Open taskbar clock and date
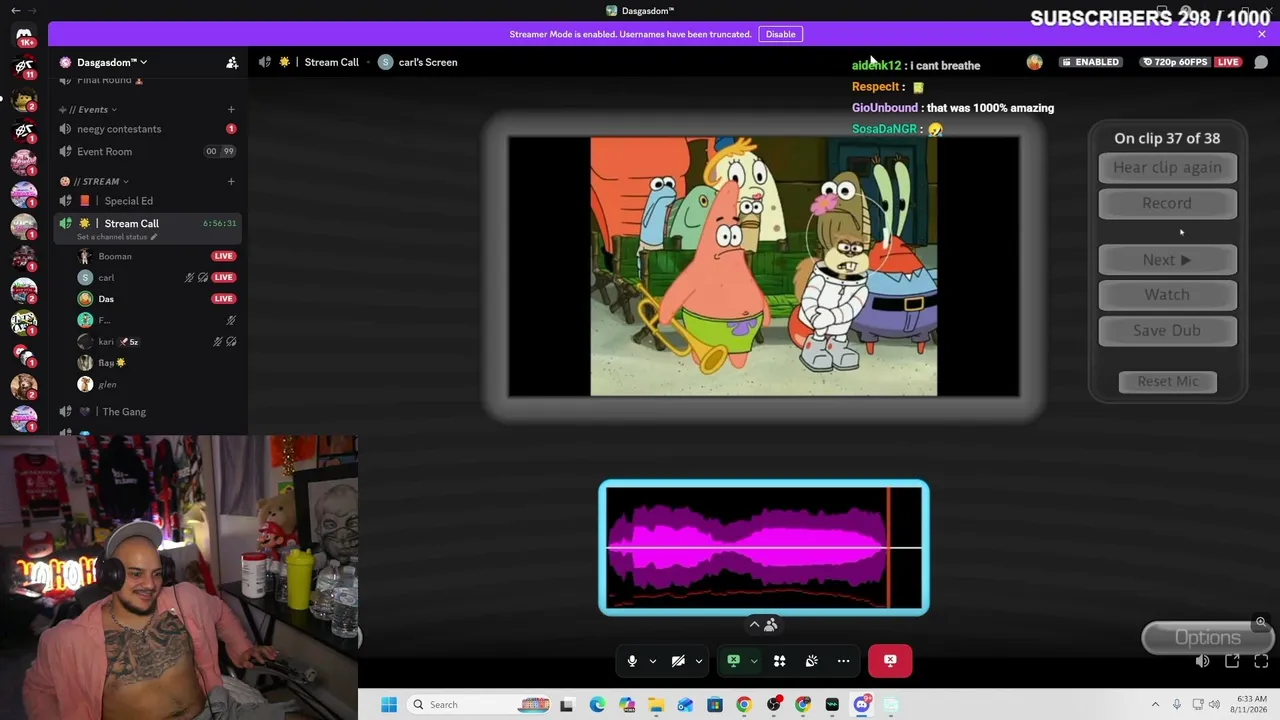This screenshot has height=720, width=1280. click(x=1251, y=705)
